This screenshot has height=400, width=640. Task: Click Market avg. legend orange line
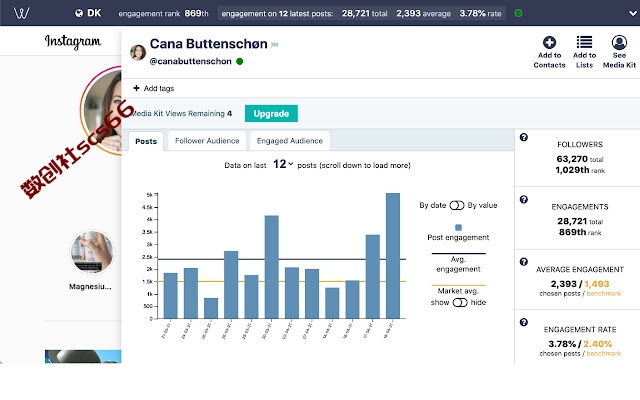(459, 285)
